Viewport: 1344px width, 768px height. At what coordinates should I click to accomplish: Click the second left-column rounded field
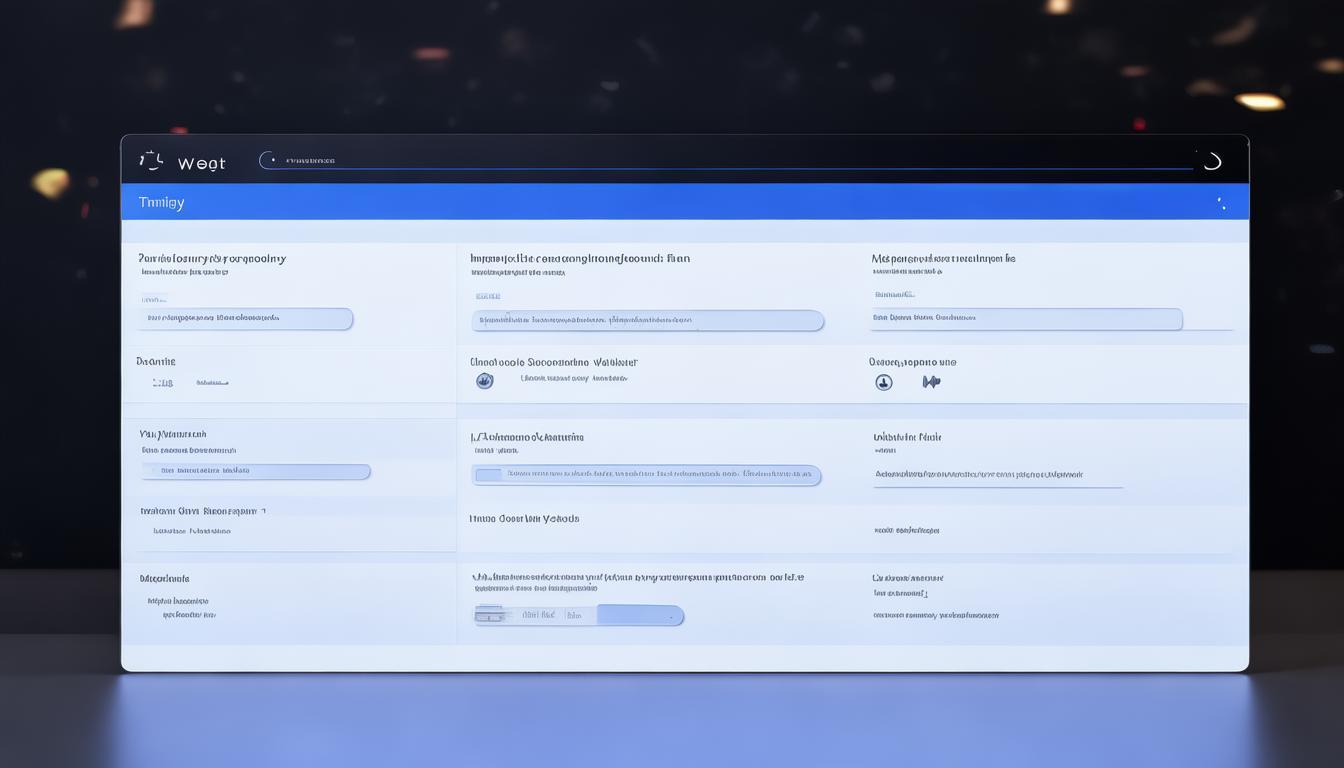tap(255, 471)
